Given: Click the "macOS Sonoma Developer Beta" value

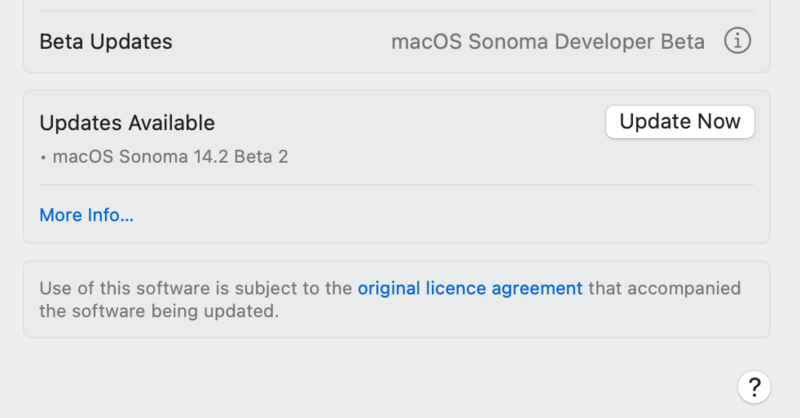Looking at the screenshot, I should (x=548, y=42).
